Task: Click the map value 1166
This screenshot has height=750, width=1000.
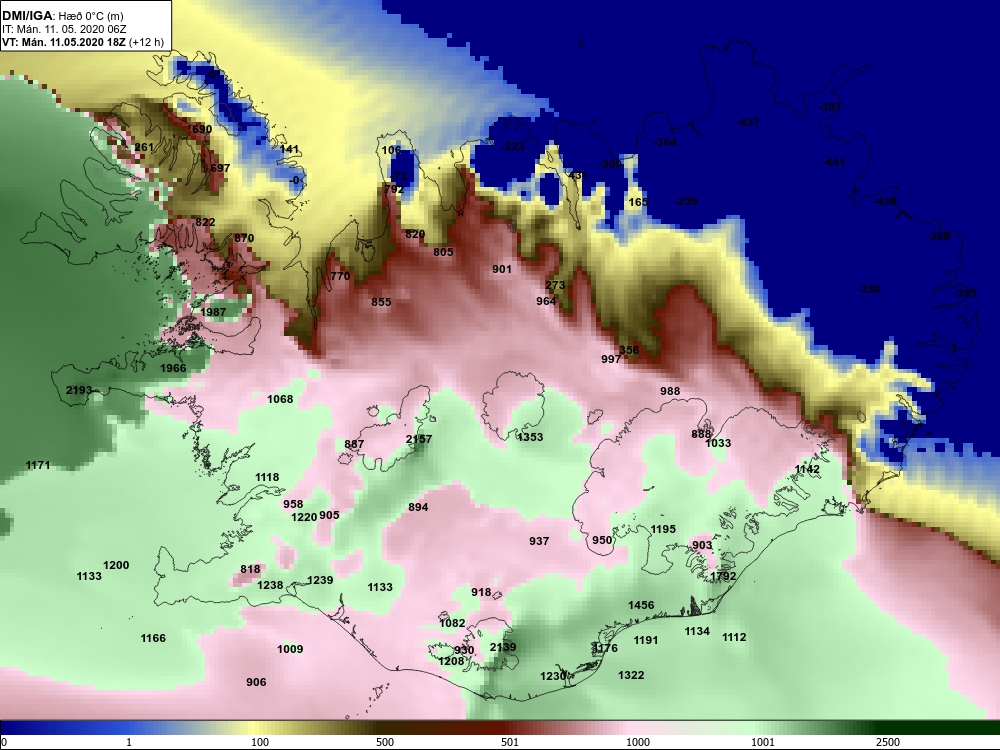Action: [x=153, y=638]
